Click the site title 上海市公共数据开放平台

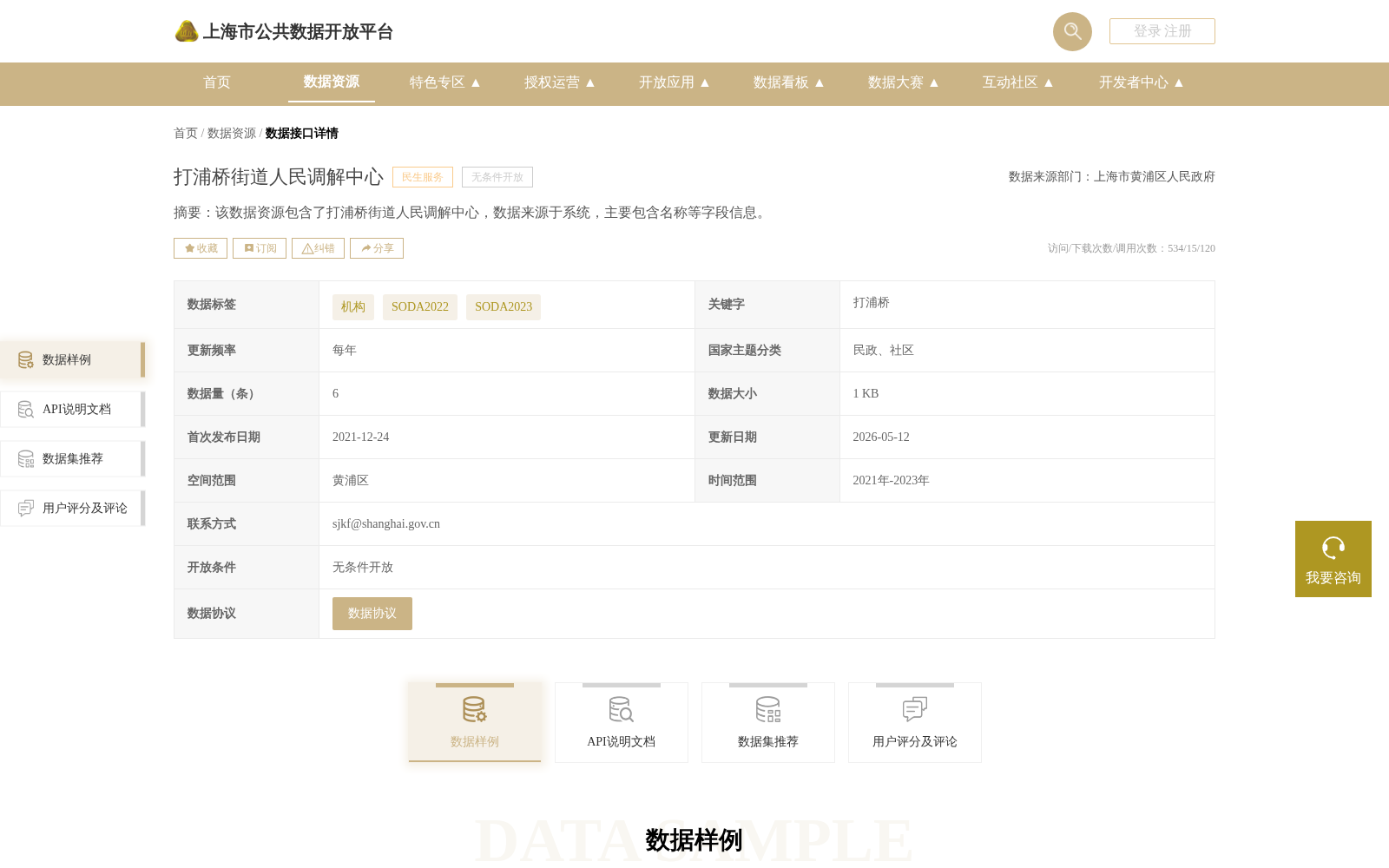[x=298, y=32]
